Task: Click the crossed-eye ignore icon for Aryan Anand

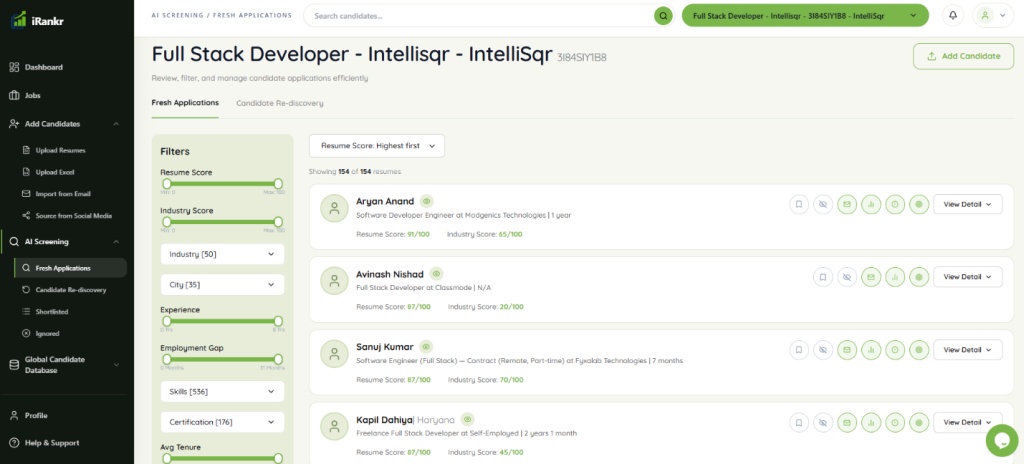Action: (822, 204)
